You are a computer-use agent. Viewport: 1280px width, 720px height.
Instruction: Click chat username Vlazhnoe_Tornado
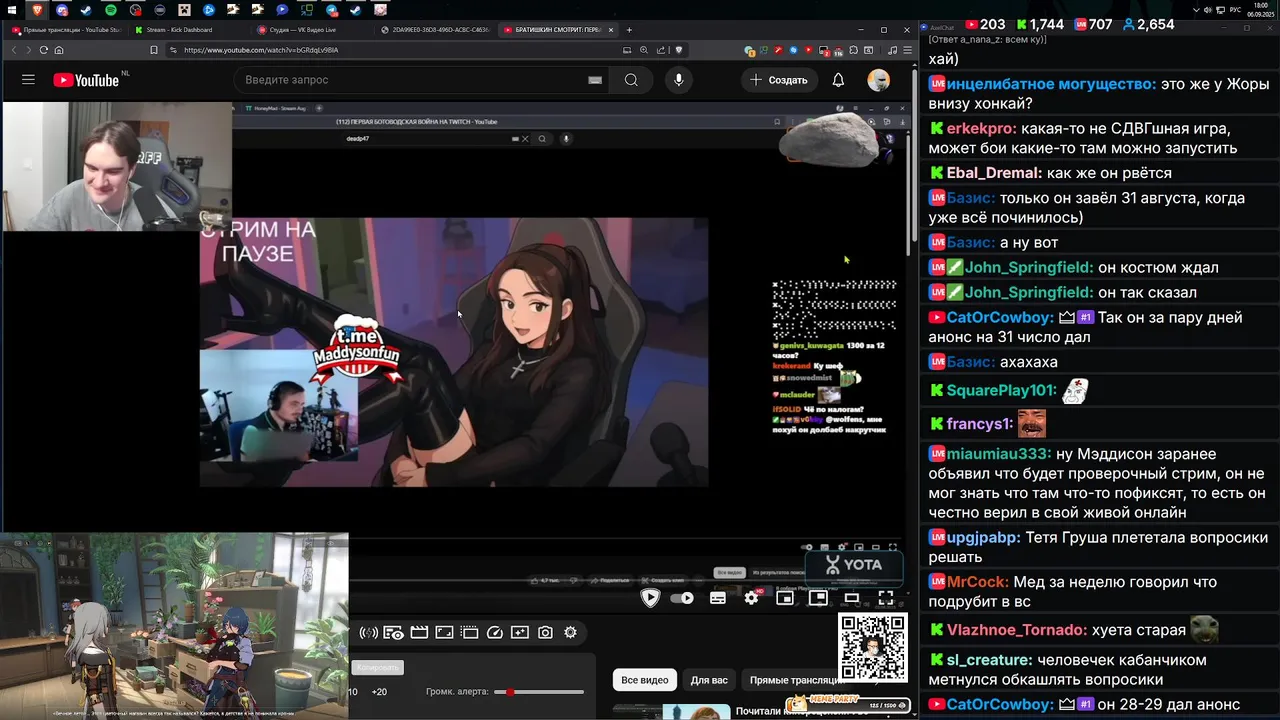pyautogui.click(x=1017, y=630)
